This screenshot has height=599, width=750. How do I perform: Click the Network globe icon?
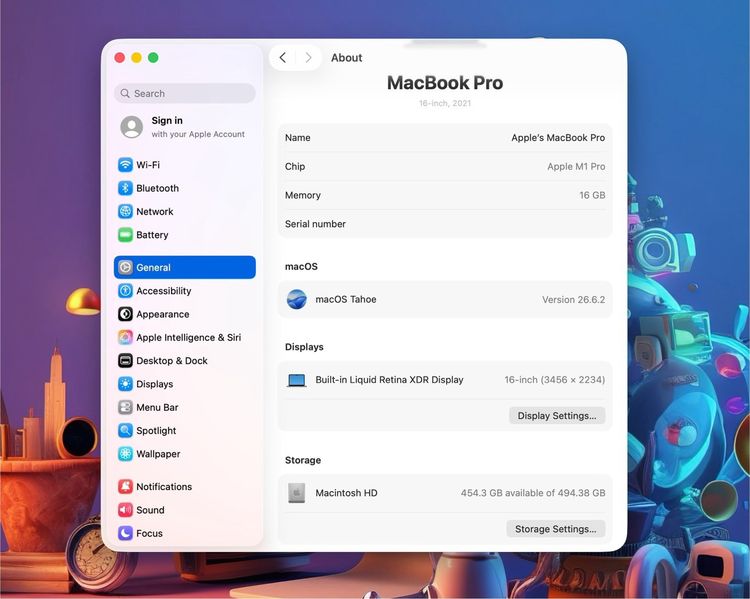125,211
